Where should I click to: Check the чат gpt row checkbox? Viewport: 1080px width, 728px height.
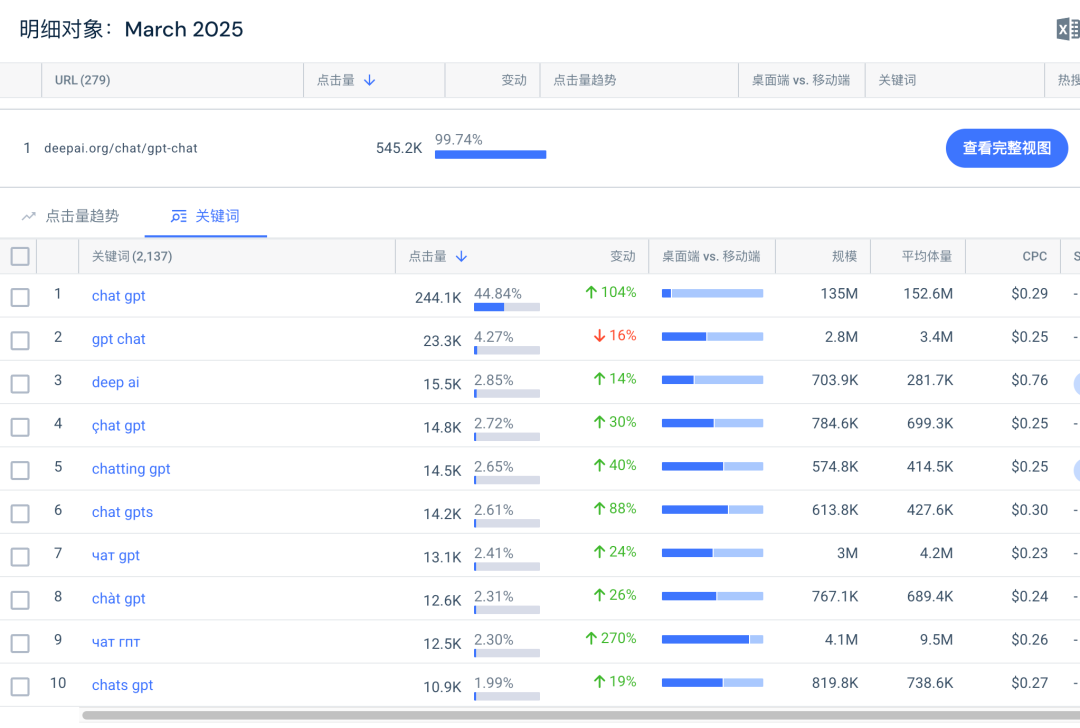click(x=20, y=557)
